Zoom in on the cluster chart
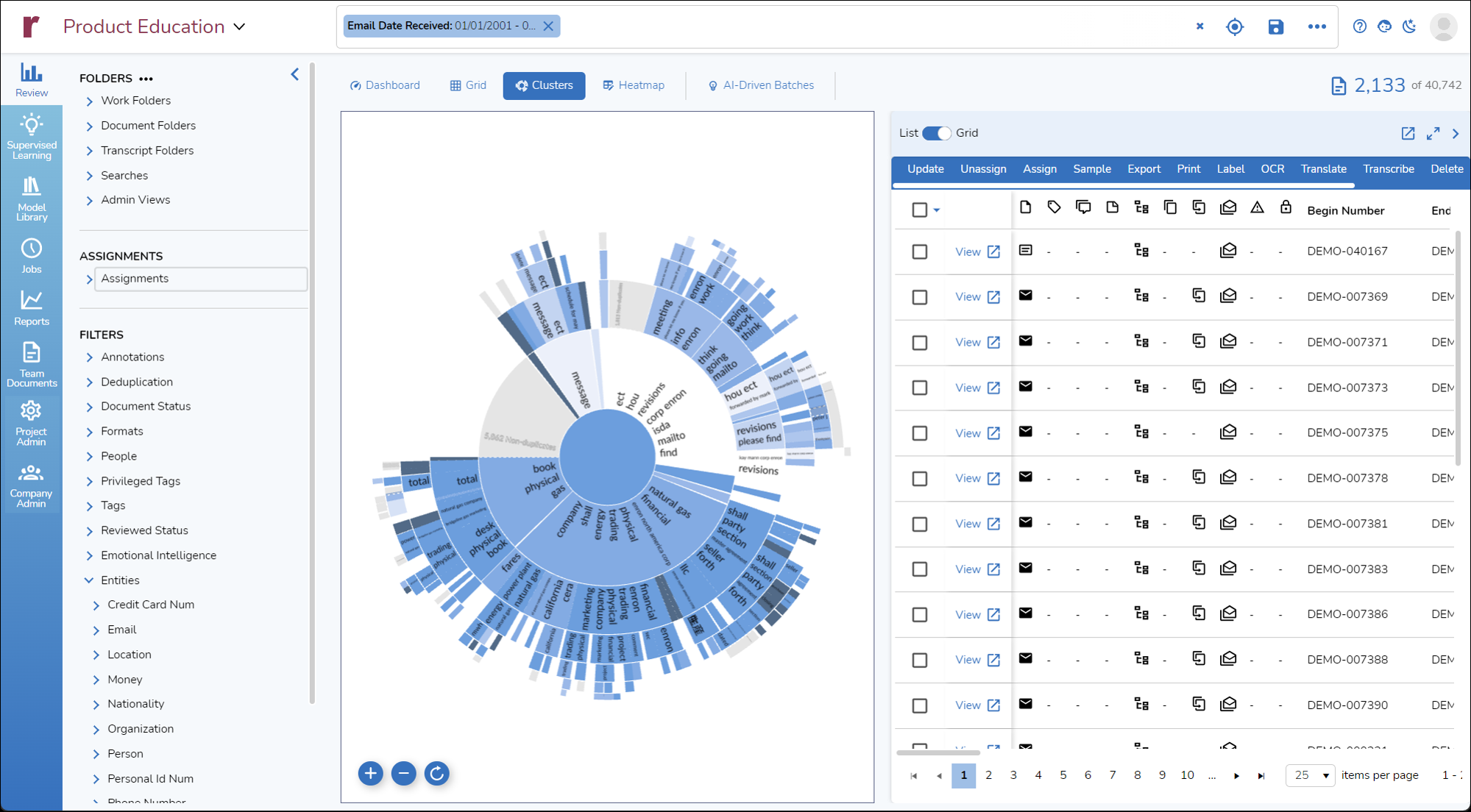 click(370, 773)
